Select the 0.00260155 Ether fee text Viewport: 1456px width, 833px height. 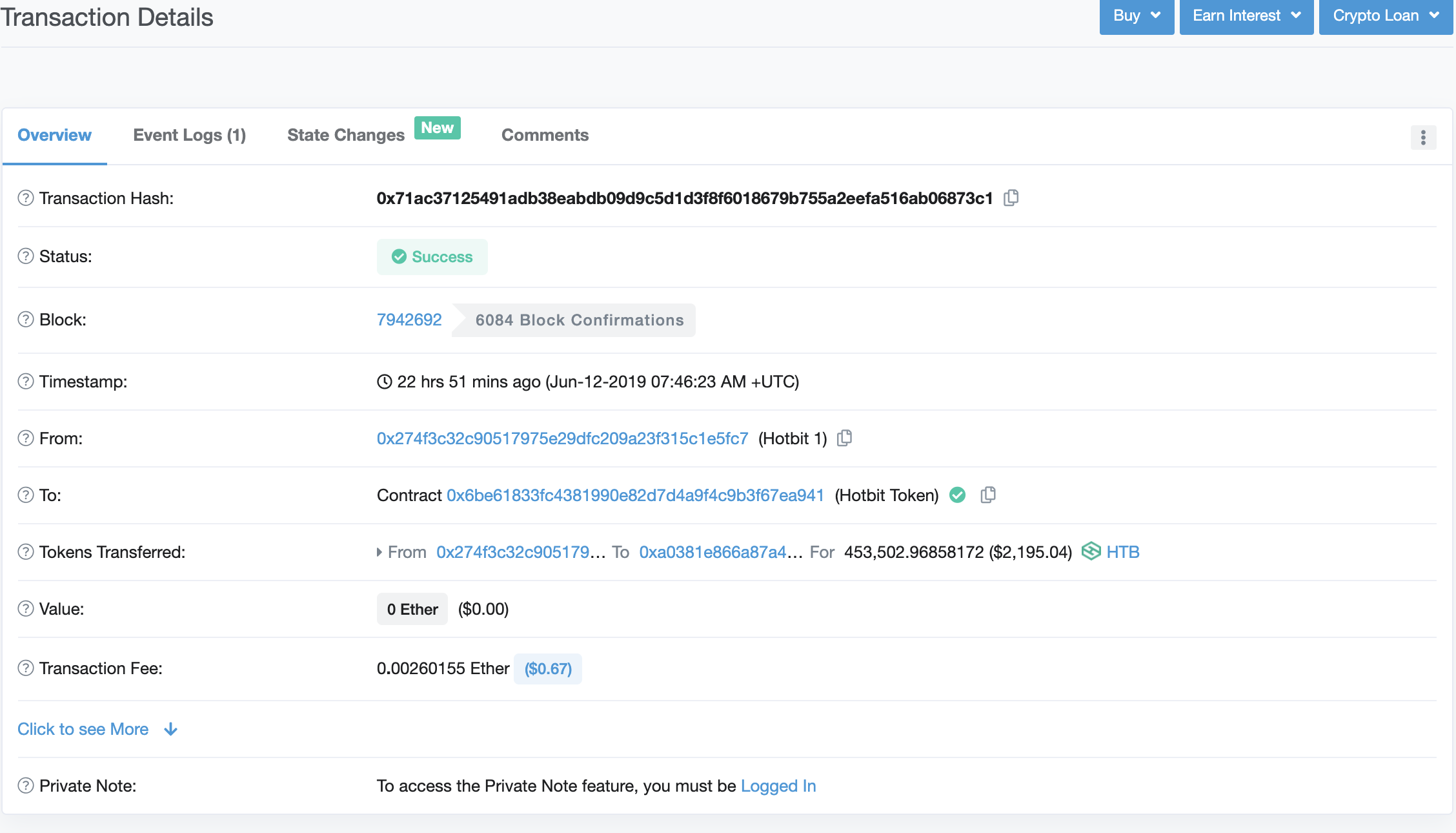tap(443, 668)
